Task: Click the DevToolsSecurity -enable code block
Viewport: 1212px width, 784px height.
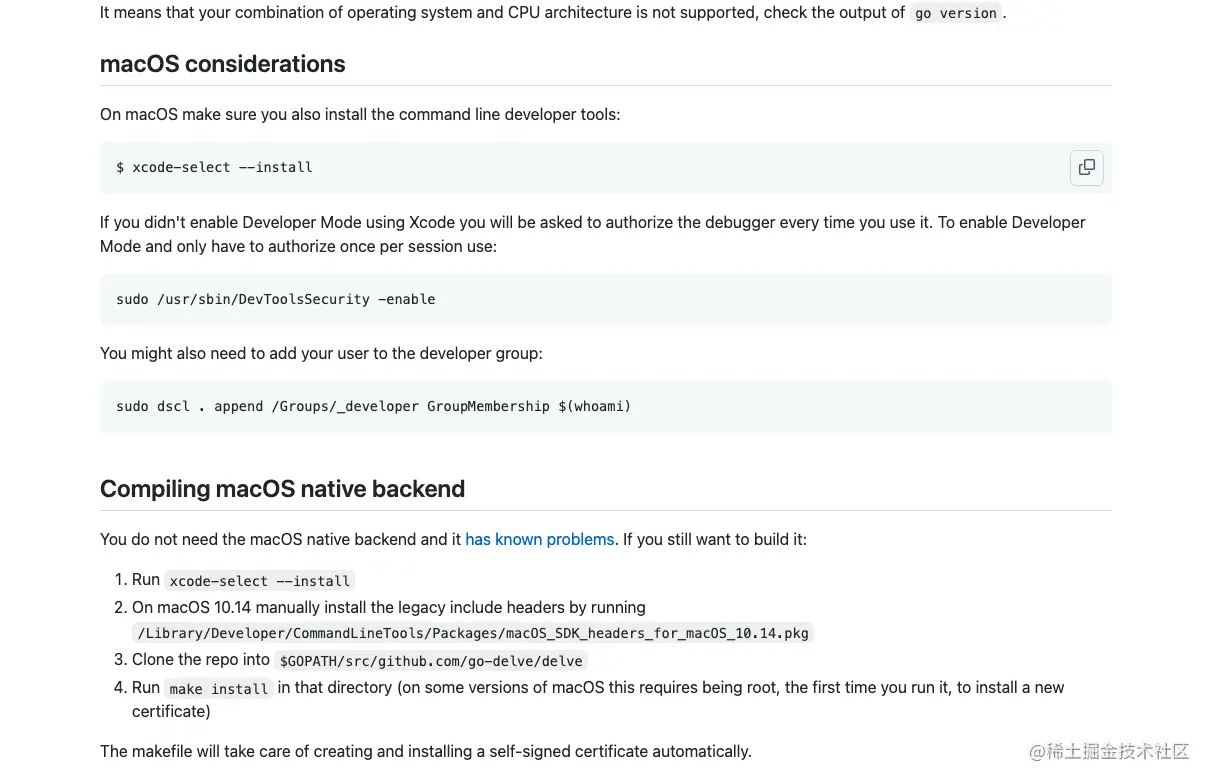Action: click(x=275, y=299)
